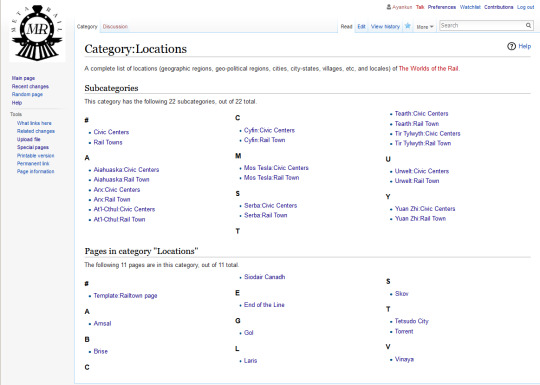
Task: Open Tir Tylwyth:Rail Town subcategory
Action: point(423,143)
